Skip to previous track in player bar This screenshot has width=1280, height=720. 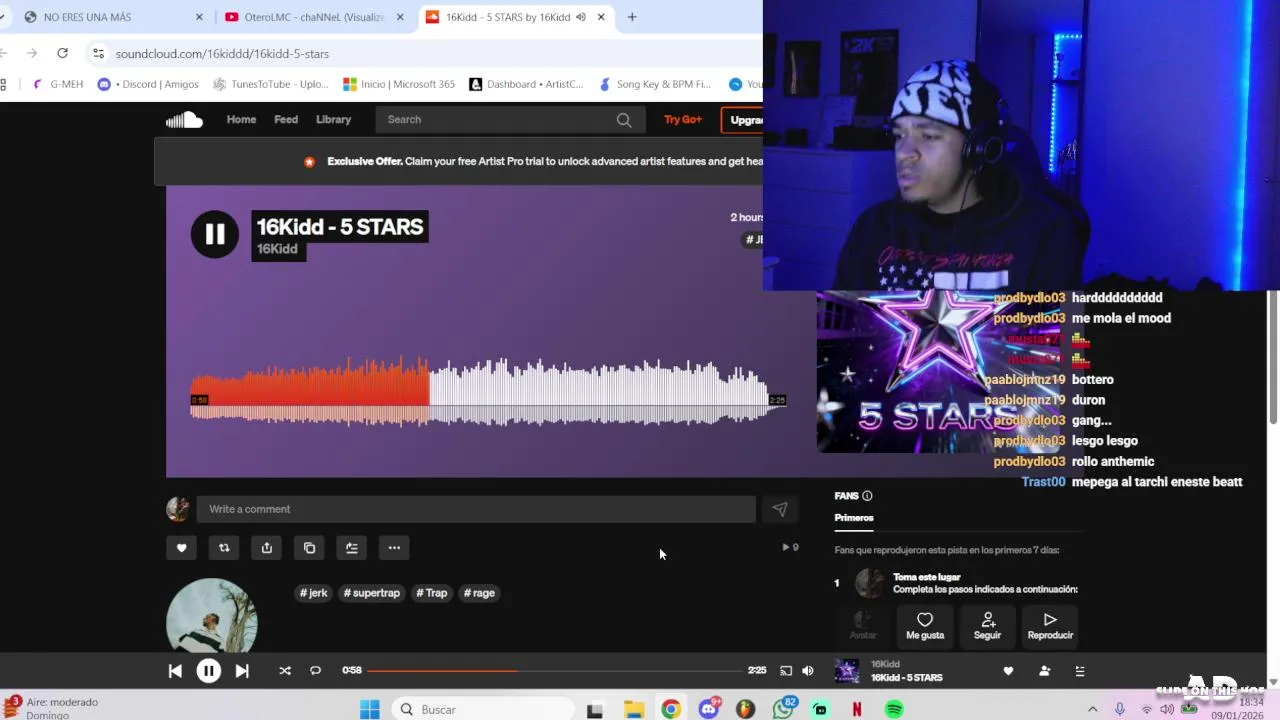(175, 671)
